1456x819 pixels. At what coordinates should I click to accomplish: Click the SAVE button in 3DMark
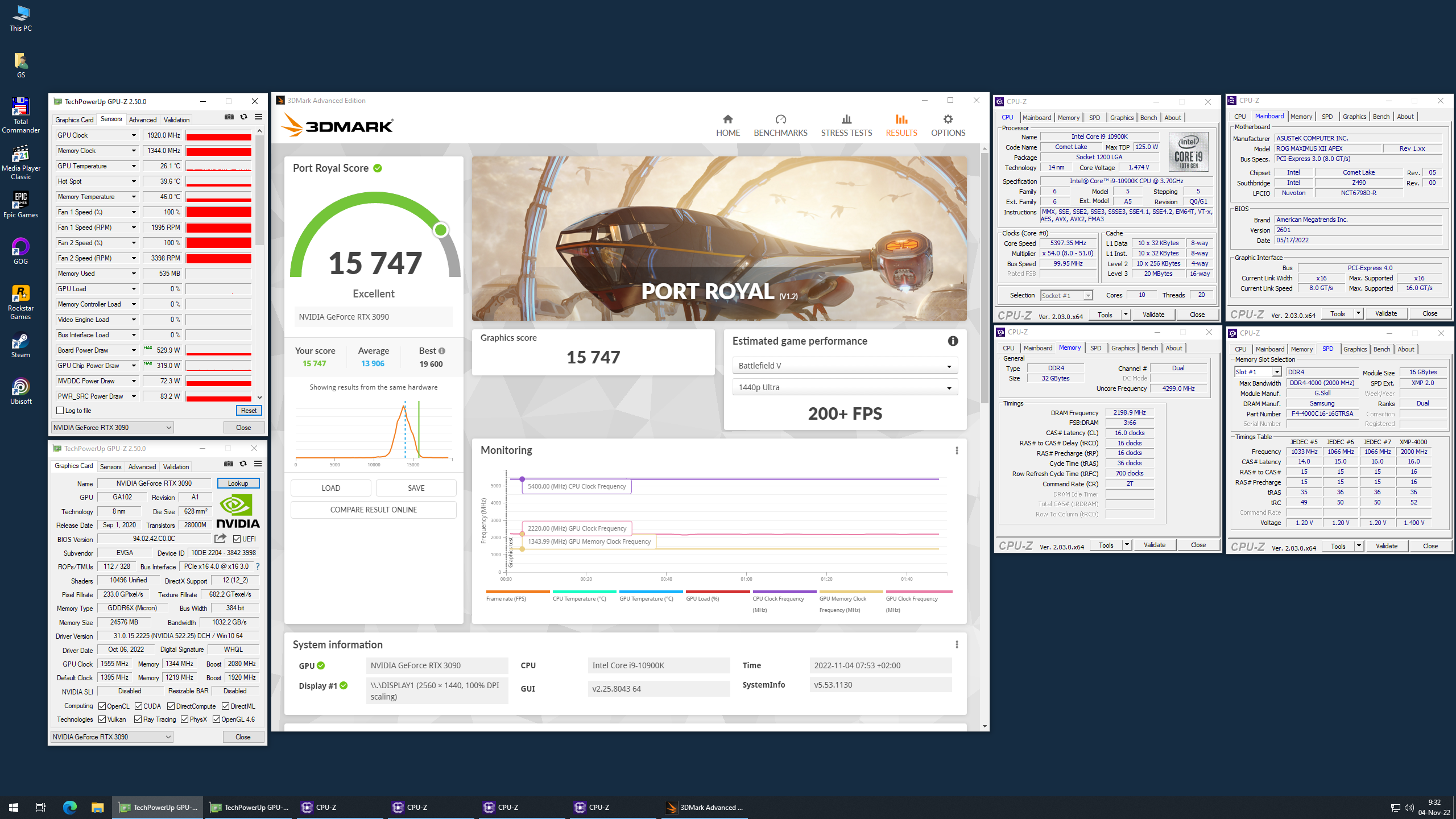(416, 488)
